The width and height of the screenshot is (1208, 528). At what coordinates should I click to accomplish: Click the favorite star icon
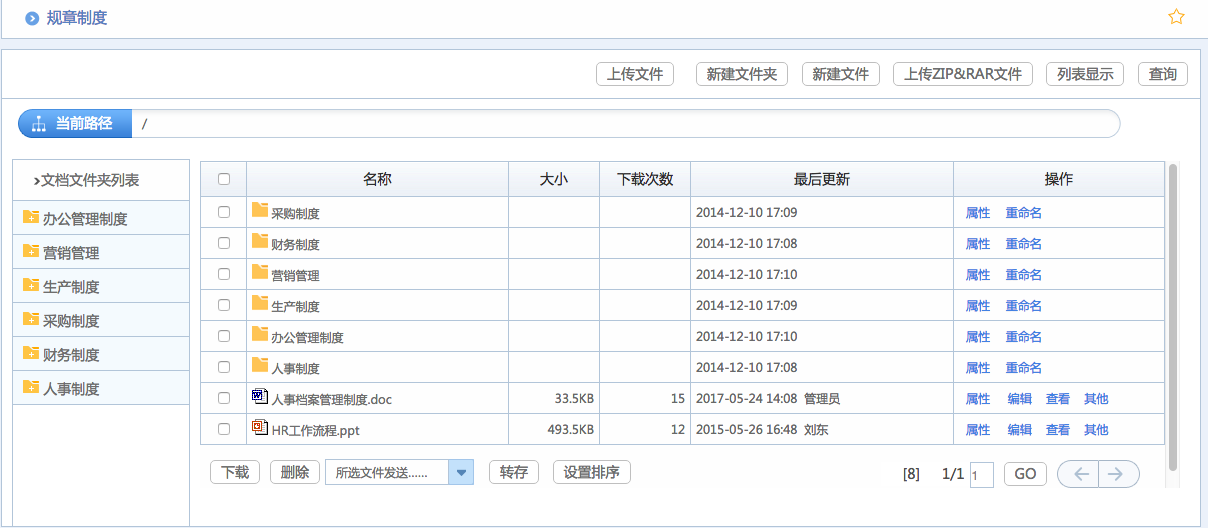click(1176, 17)
